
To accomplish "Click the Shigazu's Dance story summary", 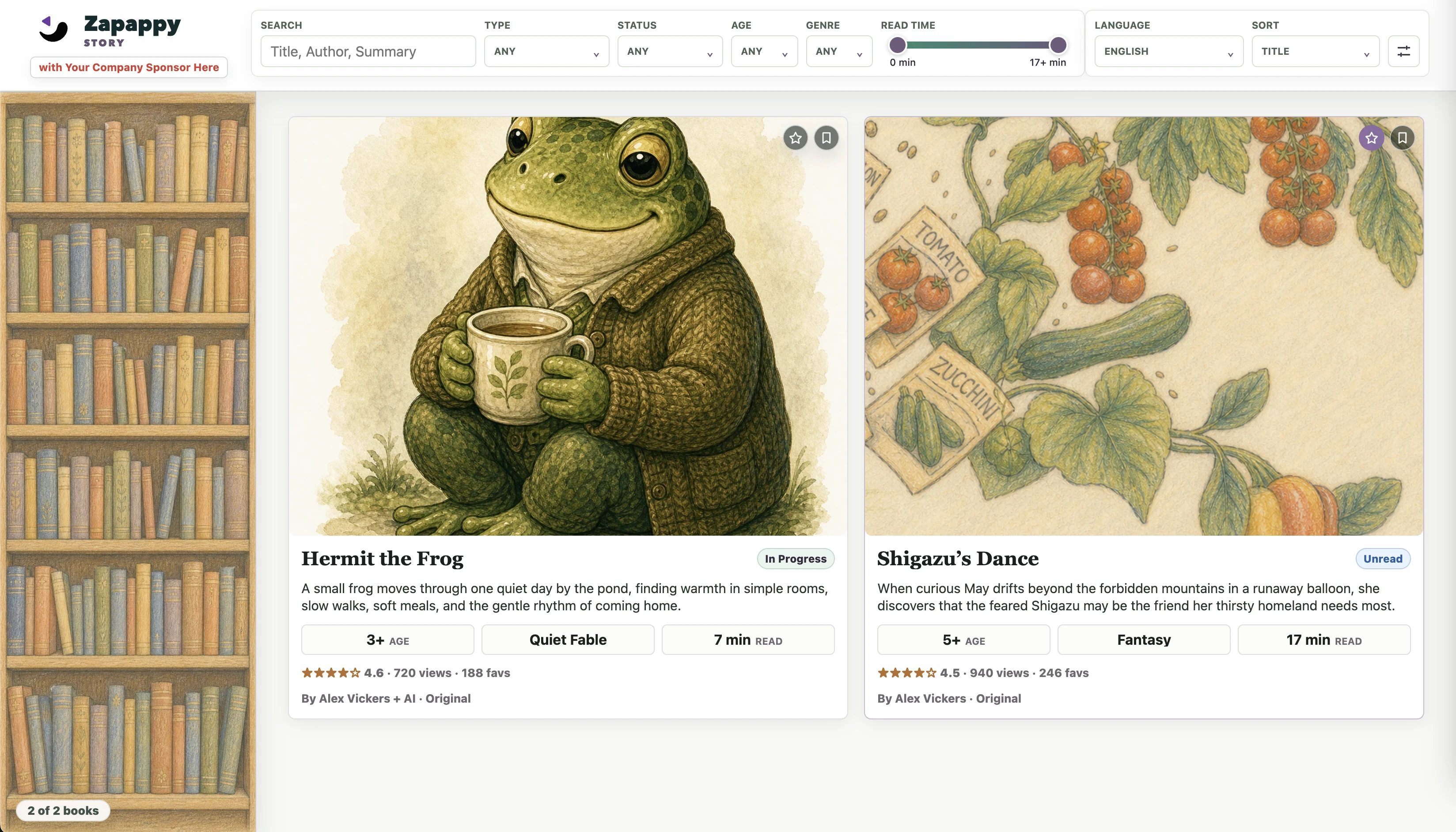I will pos(1136,597).
